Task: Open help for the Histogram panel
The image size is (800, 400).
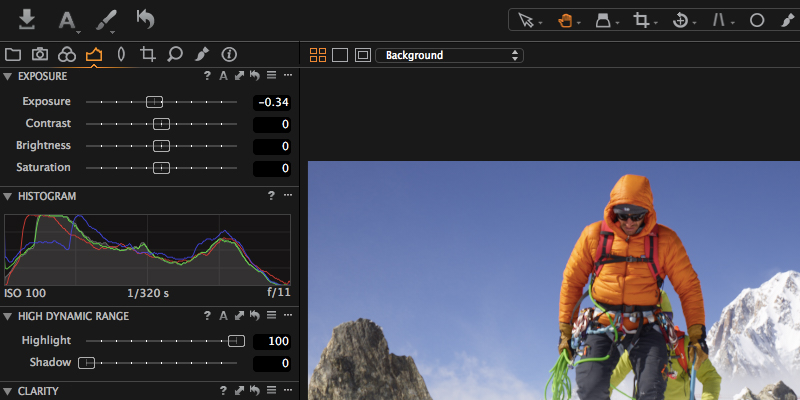Action: [x=270, y=196]
